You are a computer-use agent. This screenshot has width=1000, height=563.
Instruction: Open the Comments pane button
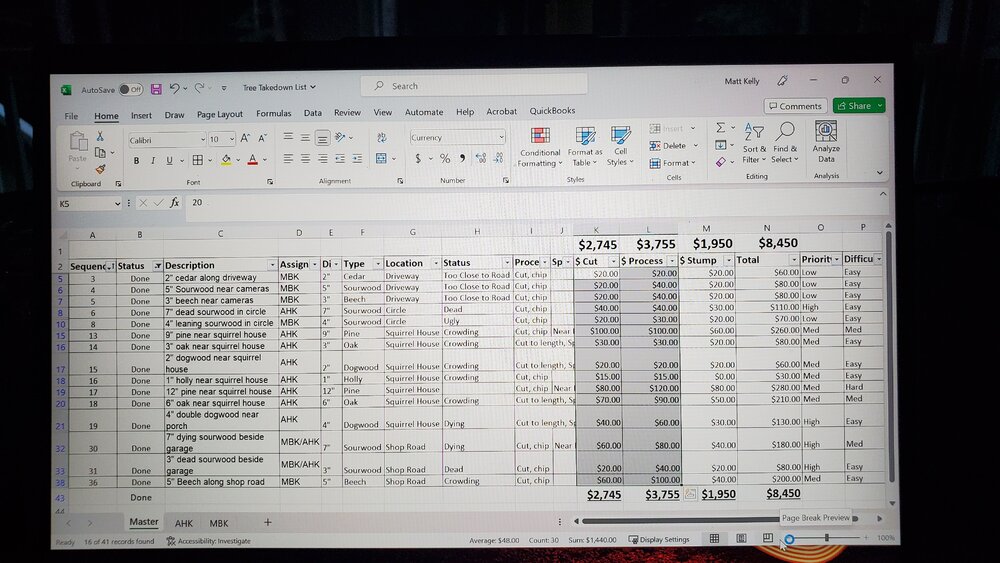[795, 106]
